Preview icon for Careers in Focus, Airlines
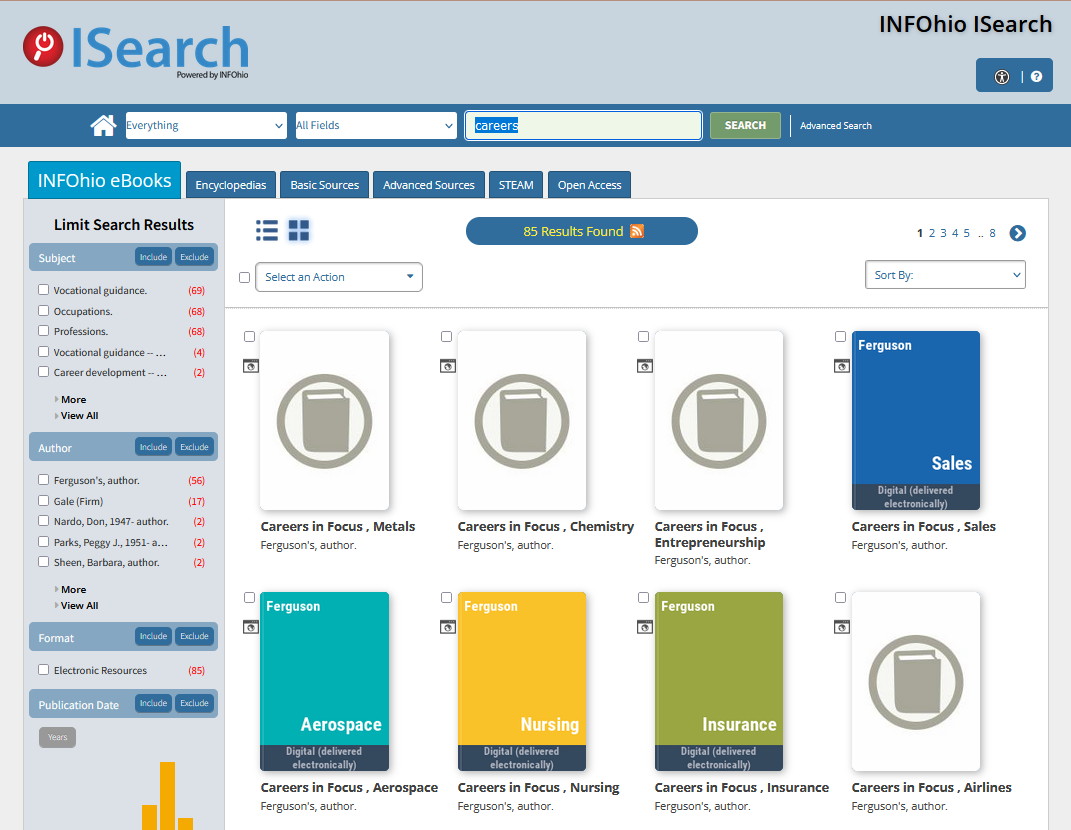The image size is (1071, 830). (842, 627)
